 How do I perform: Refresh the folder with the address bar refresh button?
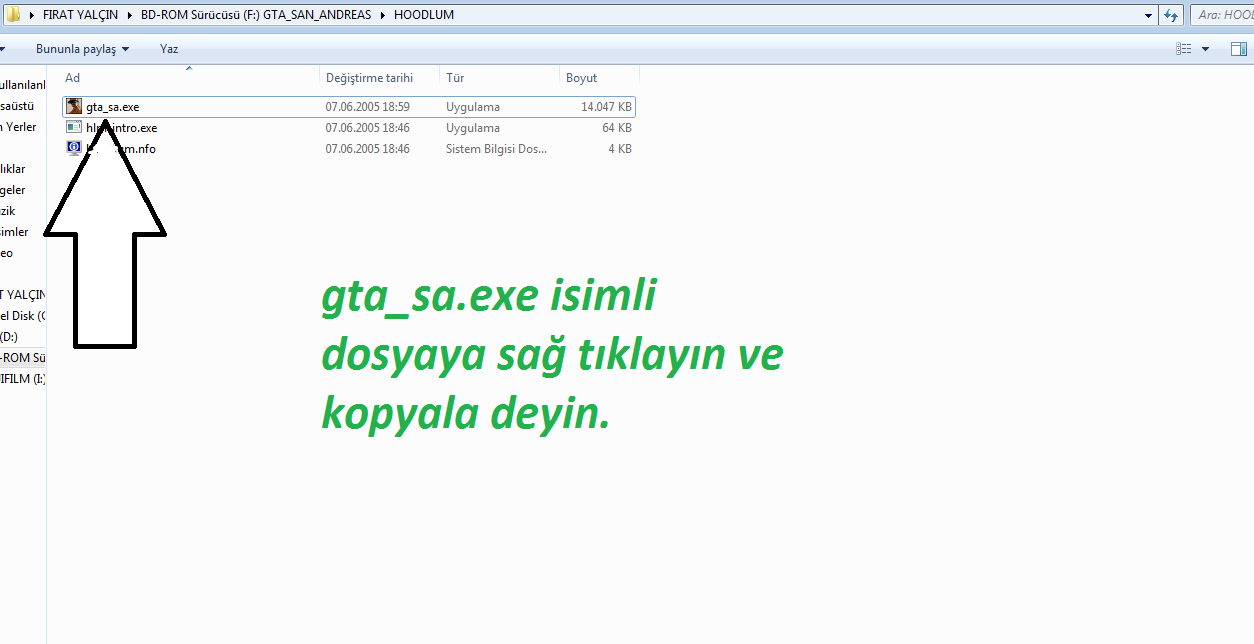[1172, 15]
